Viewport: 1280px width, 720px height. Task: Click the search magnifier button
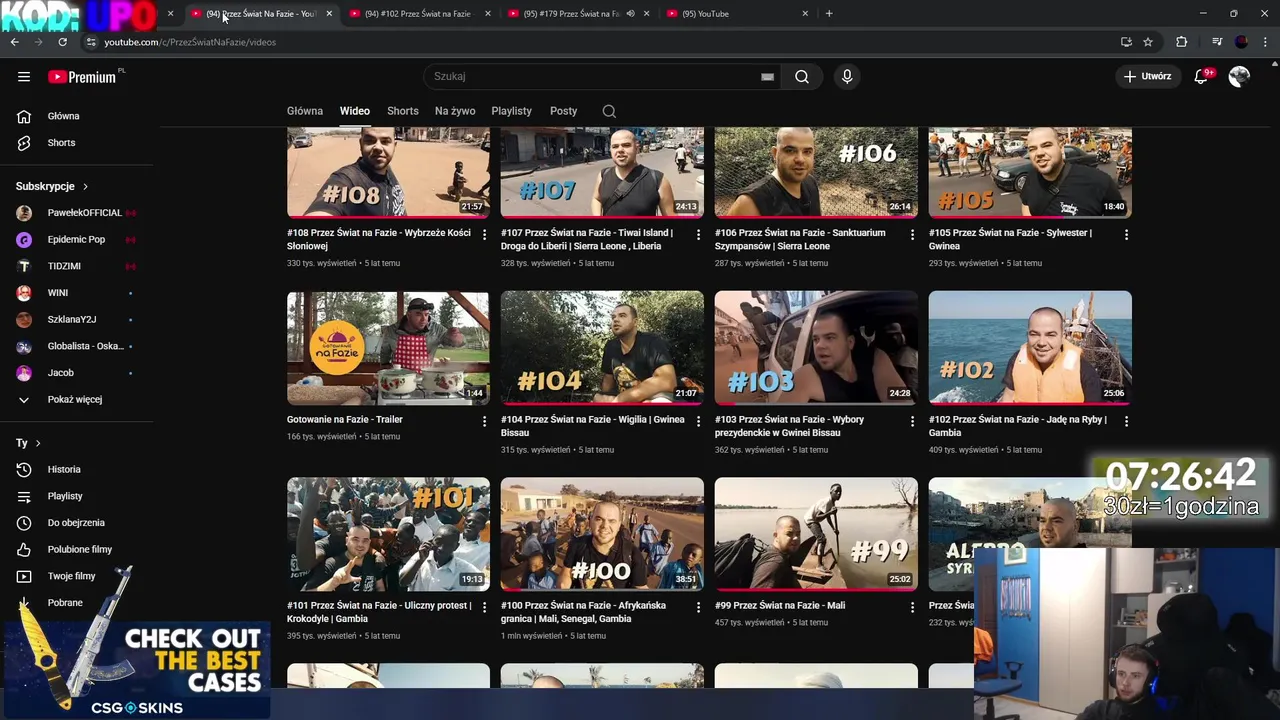tap(802, 76)
